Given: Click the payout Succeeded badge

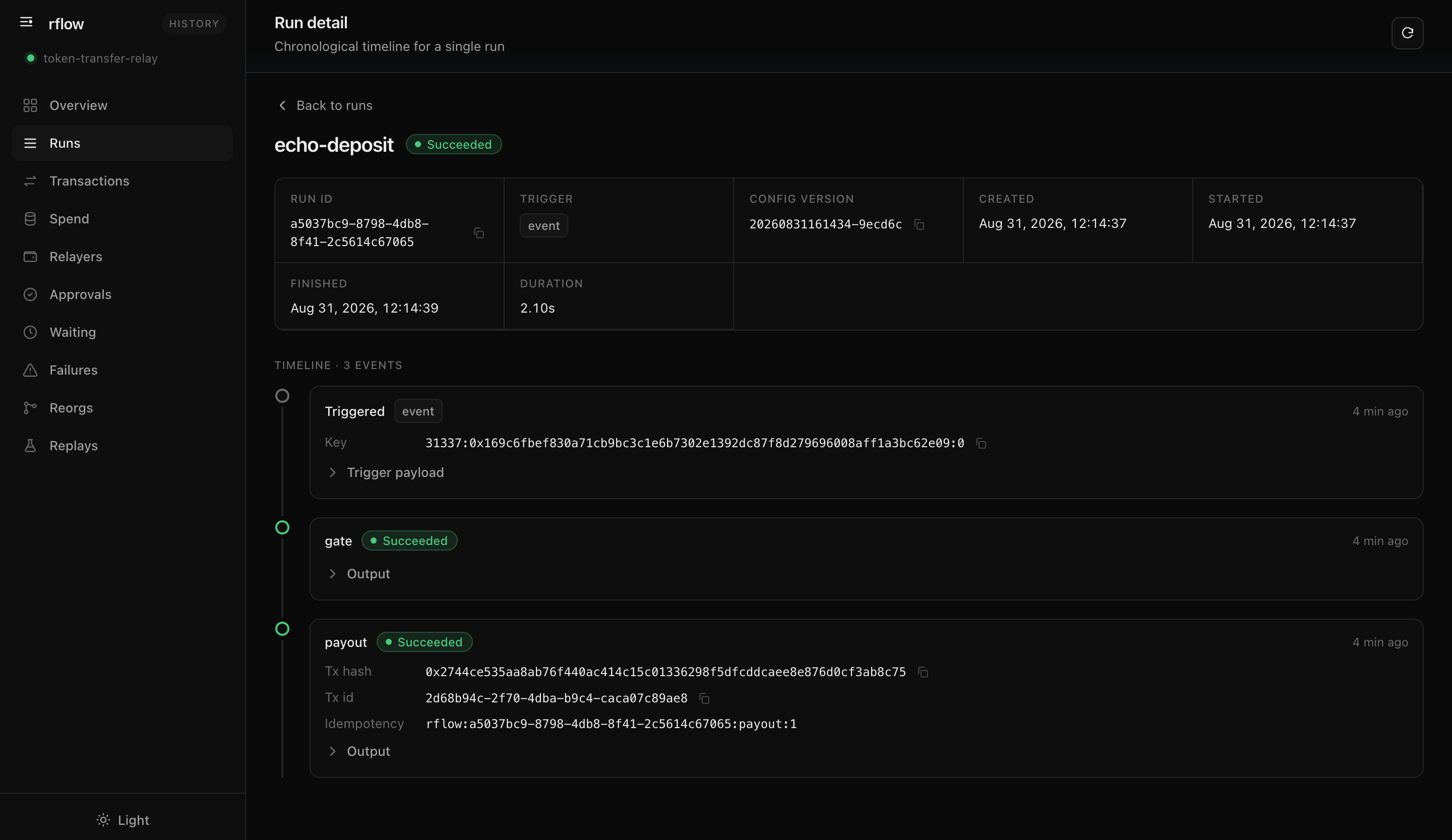Looking at the screenshot, I should [425, 642].
